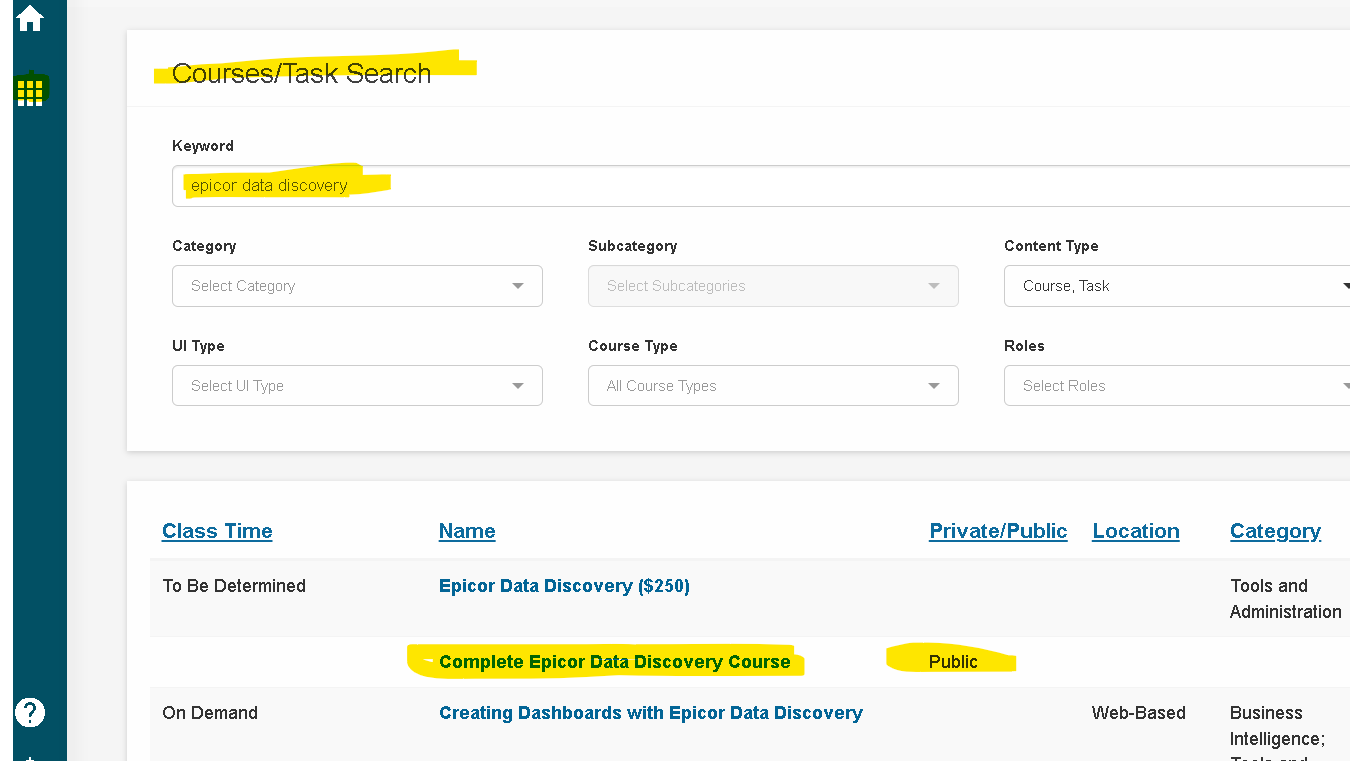Select the 'On Demand' class time cell
This screenshot has width=1350, height=761.
pos(210,713)
